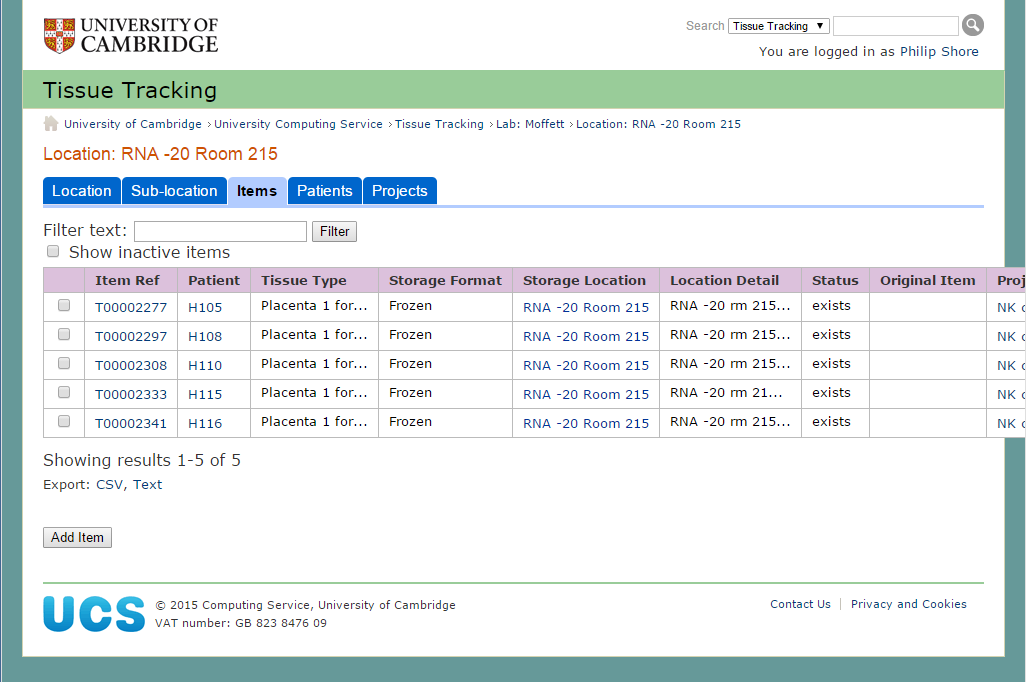Click the Add Item button
The width and height of the screenshot is (1026, 682).
77,537
